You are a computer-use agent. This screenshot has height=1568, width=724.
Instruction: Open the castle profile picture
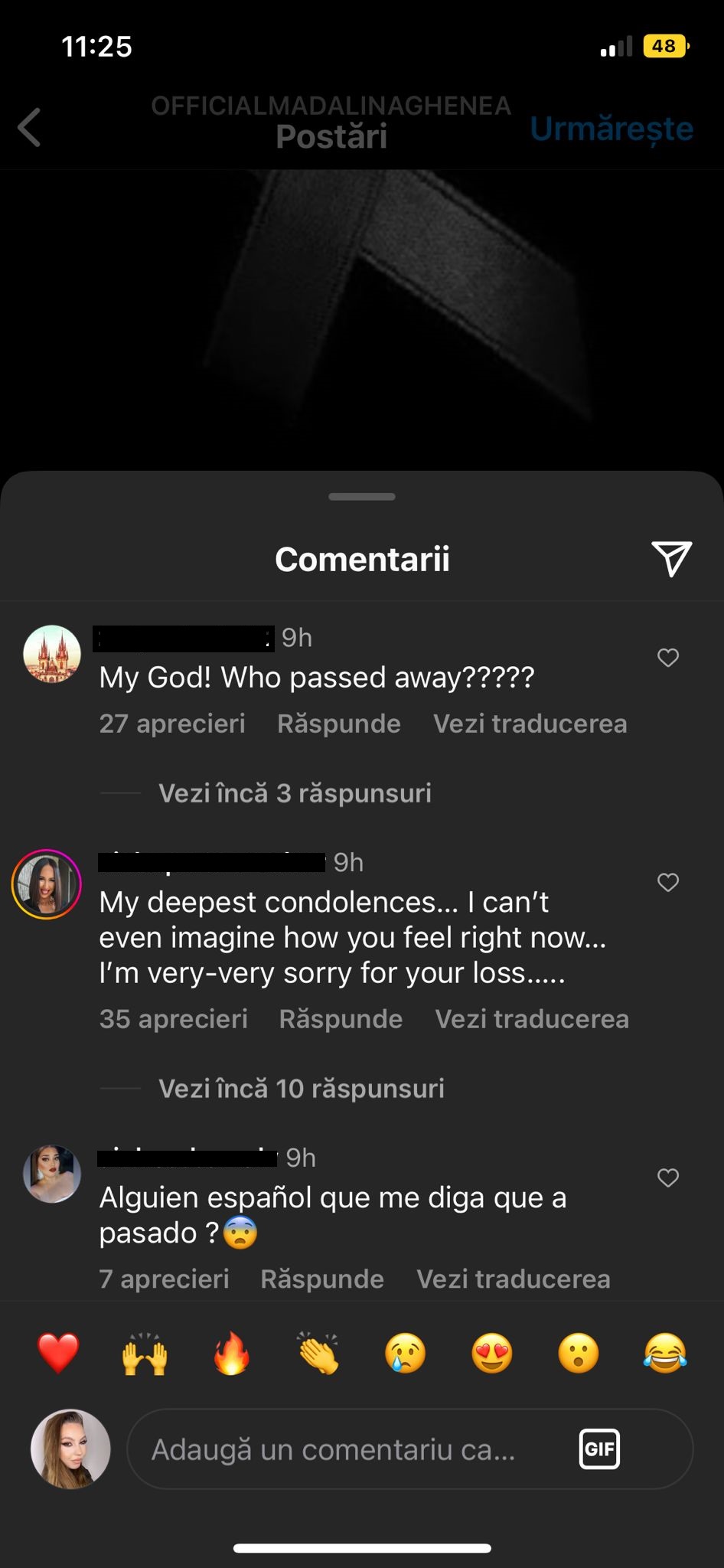click(52, 655)
